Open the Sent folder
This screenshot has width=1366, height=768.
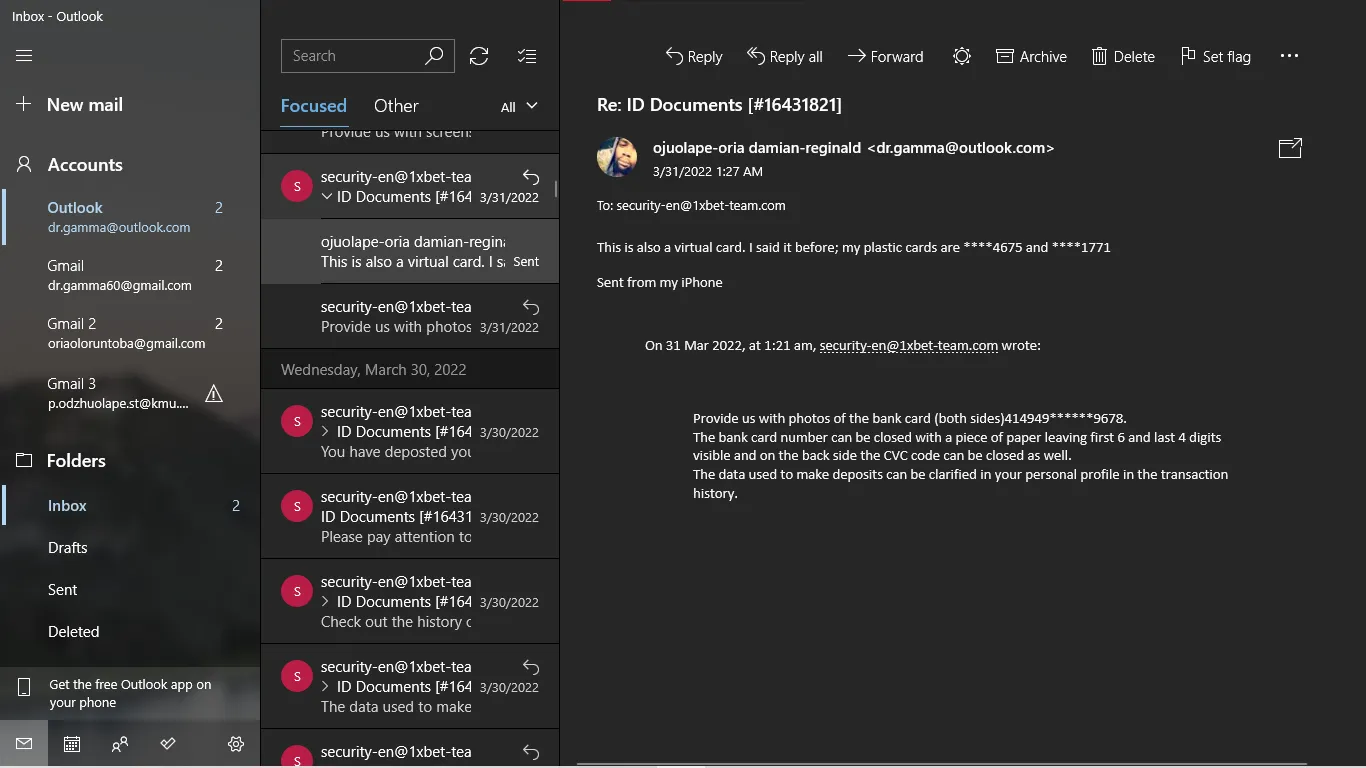tap(62, 590)
